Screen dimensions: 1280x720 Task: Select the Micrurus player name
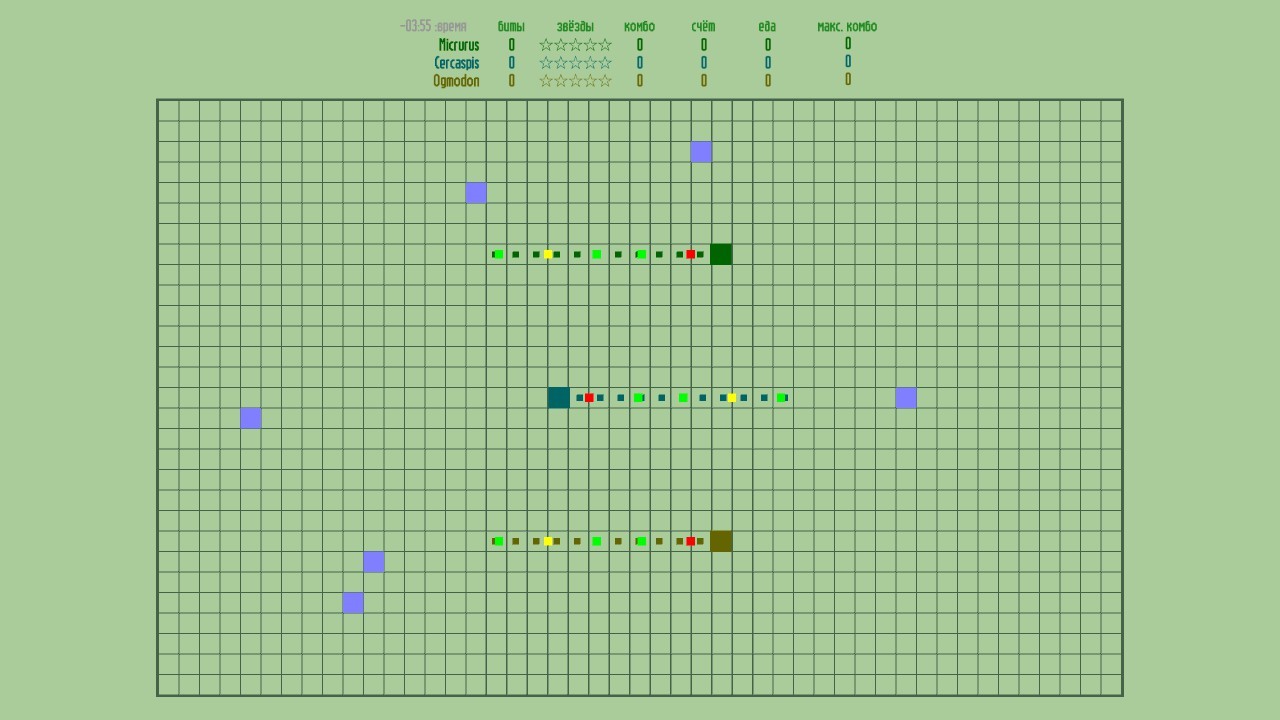click(459, 45)
